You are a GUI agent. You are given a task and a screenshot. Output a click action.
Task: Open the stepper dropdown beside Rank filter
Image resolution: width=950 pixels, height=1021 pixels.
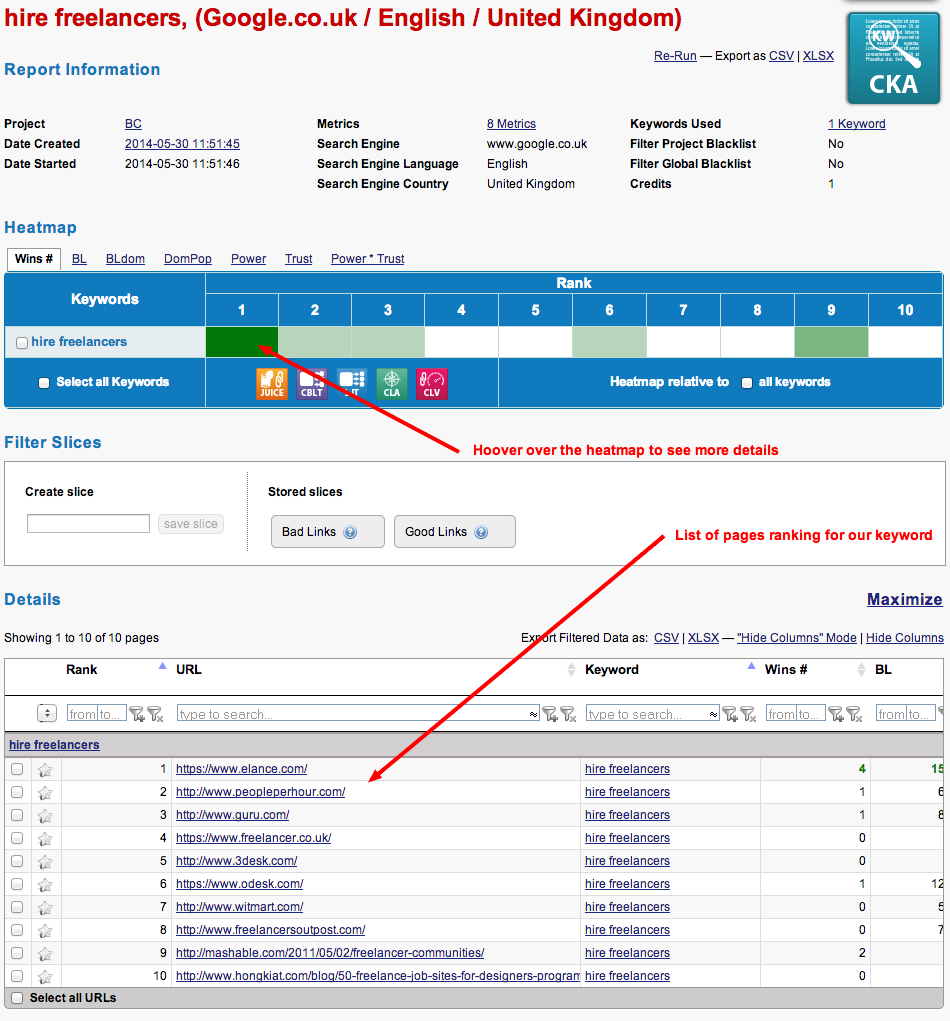pyautogui.click(x=47, y=714)
